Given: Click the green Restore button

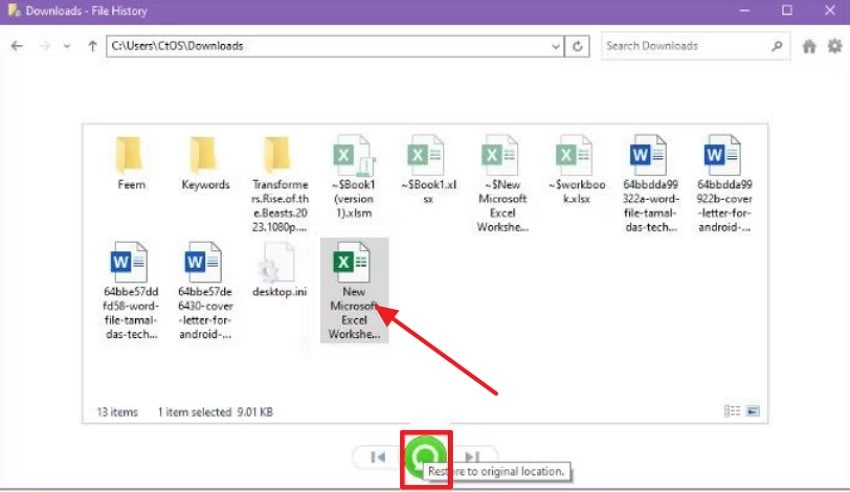Looking at the screenshot, I should [x=426, y=458].
